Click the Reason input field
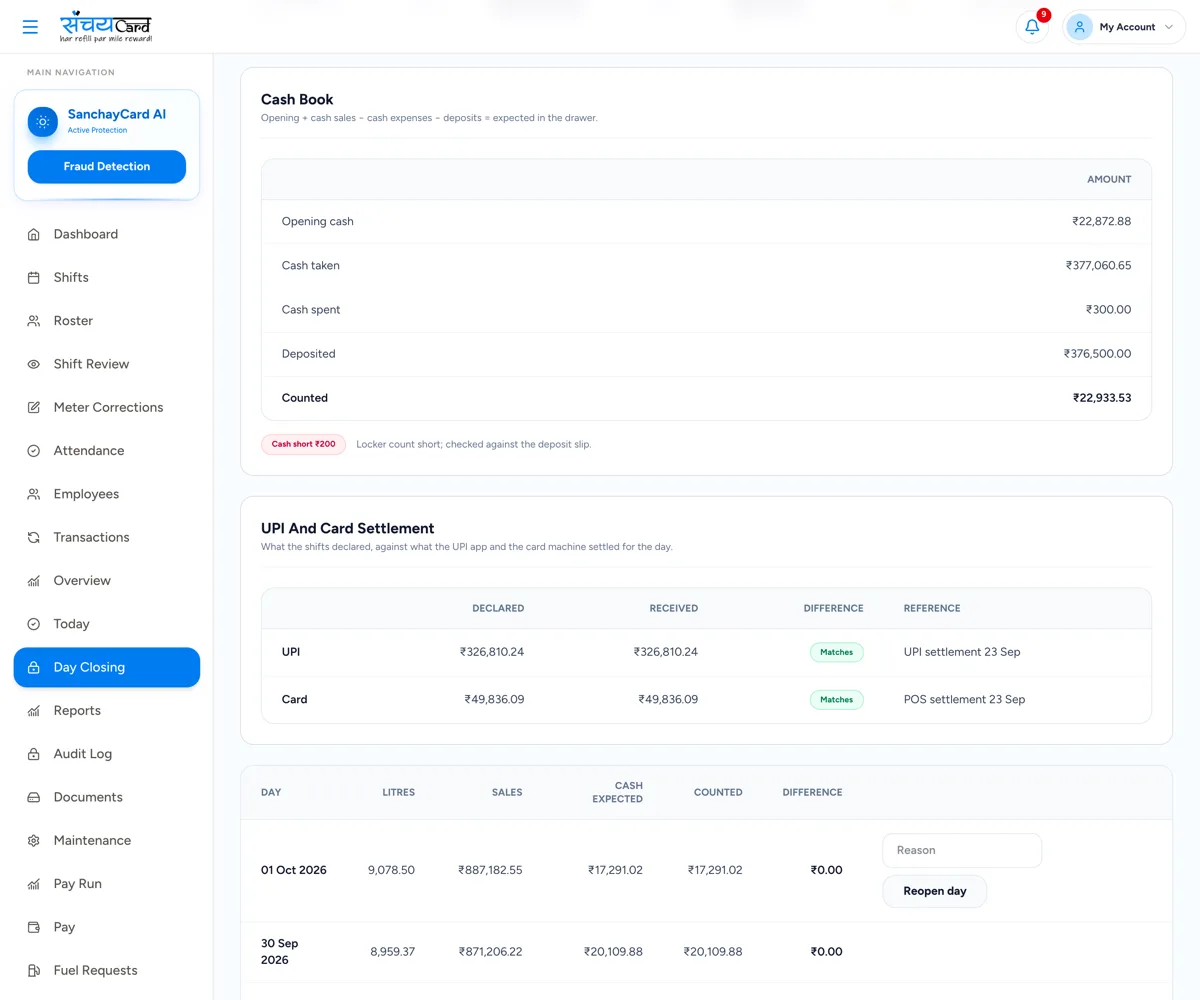Screen dimensions: 1200x1000 pos(962,850)
